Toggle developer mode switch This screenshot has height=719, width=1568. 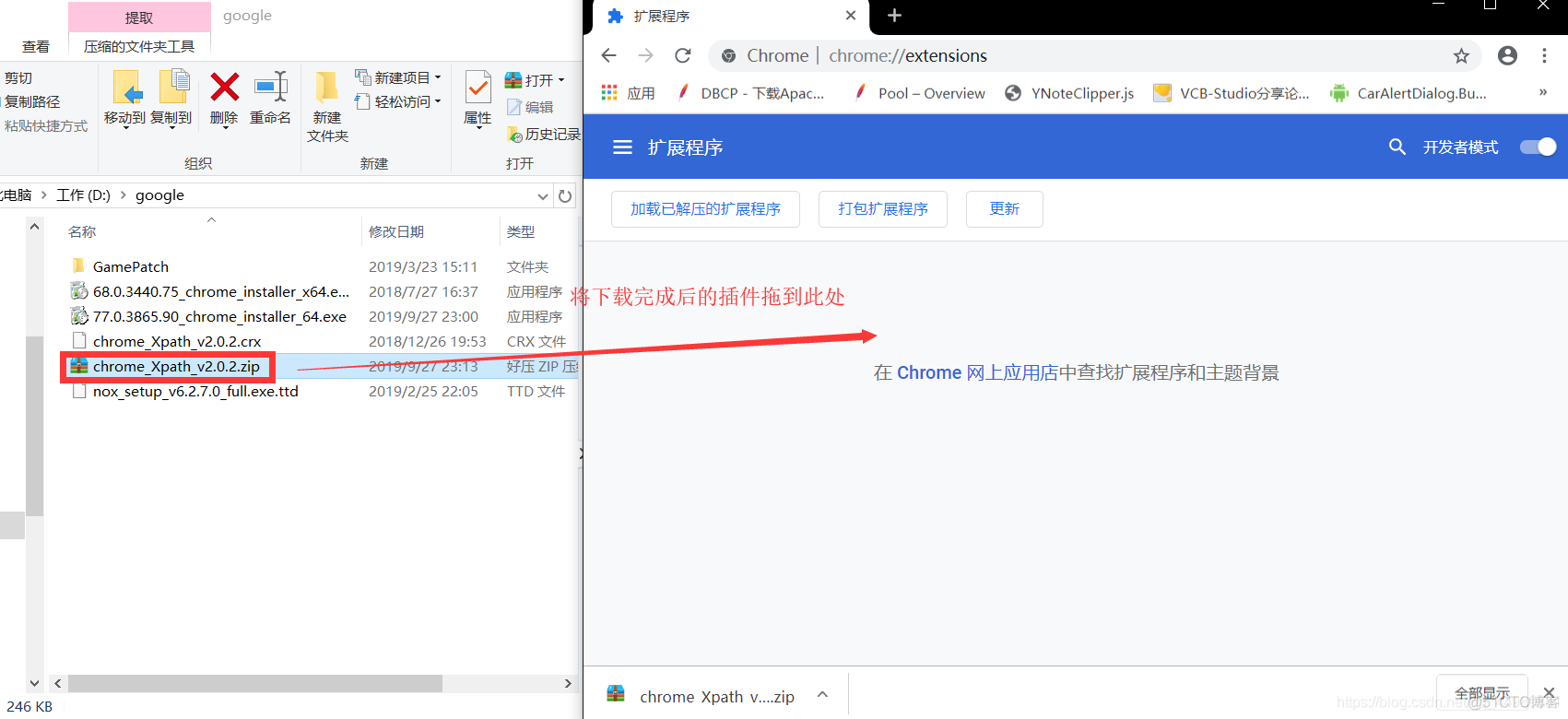(1538, 147)
